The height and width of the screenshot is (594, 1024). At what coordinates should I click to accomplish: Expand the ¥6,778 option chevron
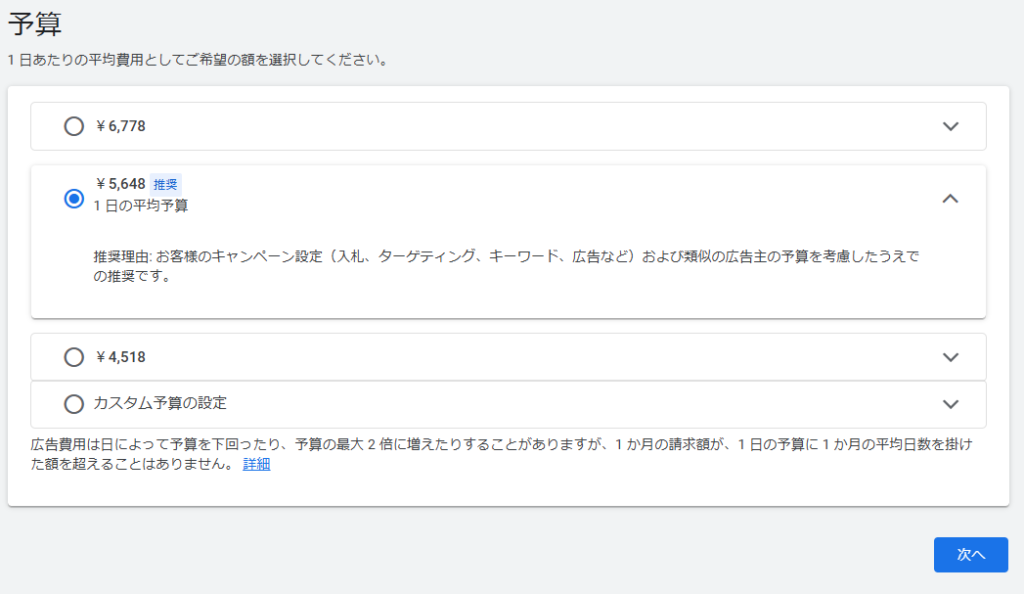click(x=950, y=126)
